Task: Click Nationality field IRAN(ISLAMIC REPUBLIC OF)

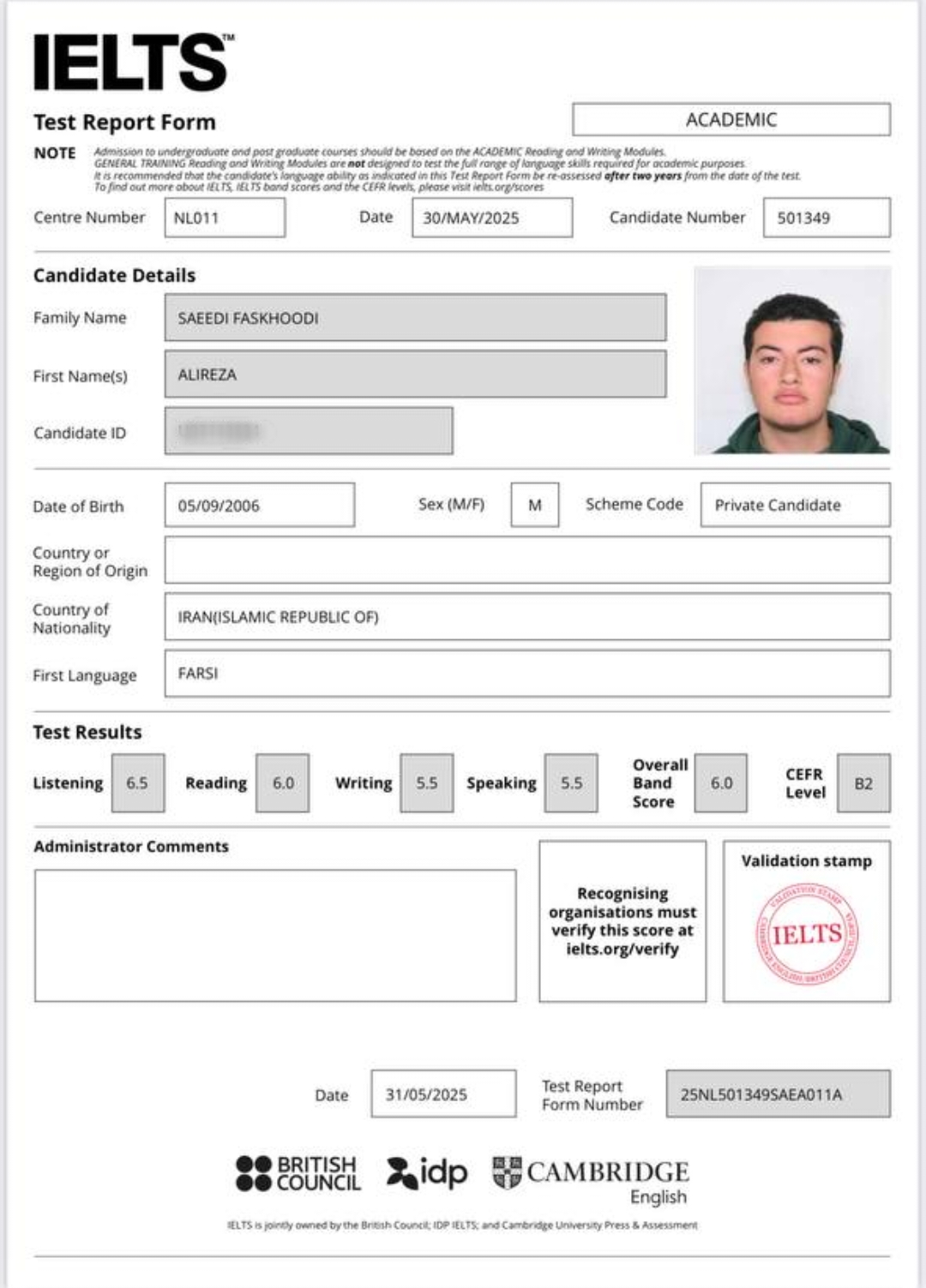Action: point(527,617)
